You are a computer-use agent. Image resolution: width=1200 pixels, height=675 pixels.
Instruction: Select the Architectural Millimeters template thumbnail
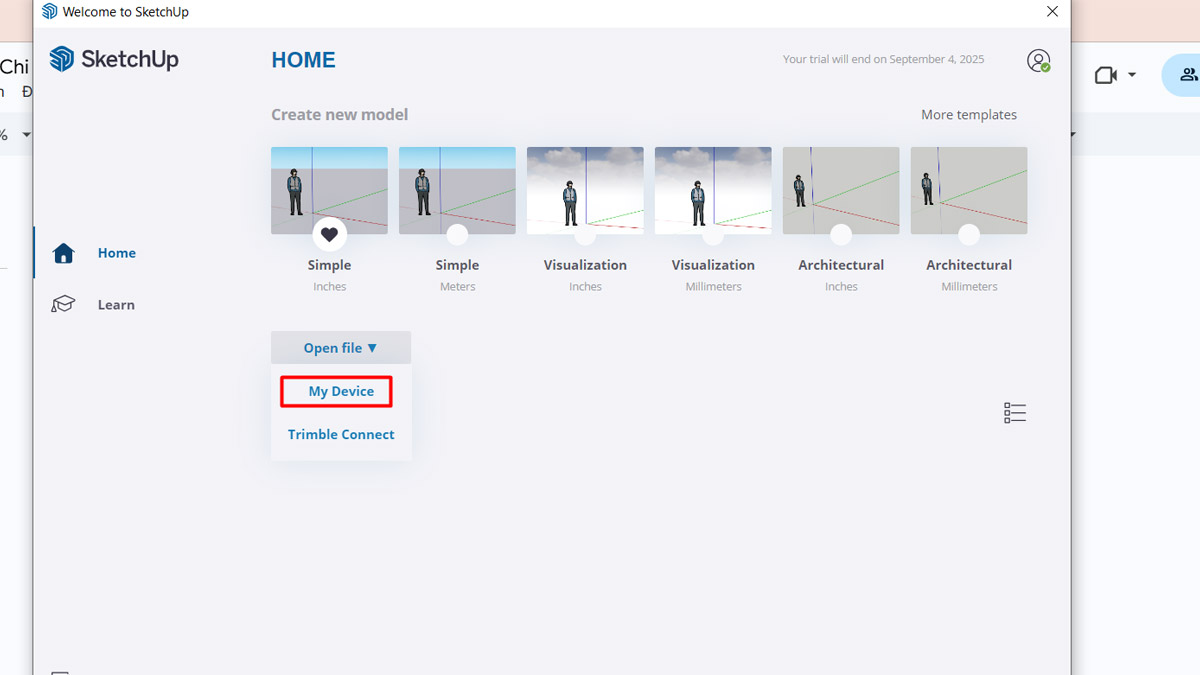coord(969,190)
